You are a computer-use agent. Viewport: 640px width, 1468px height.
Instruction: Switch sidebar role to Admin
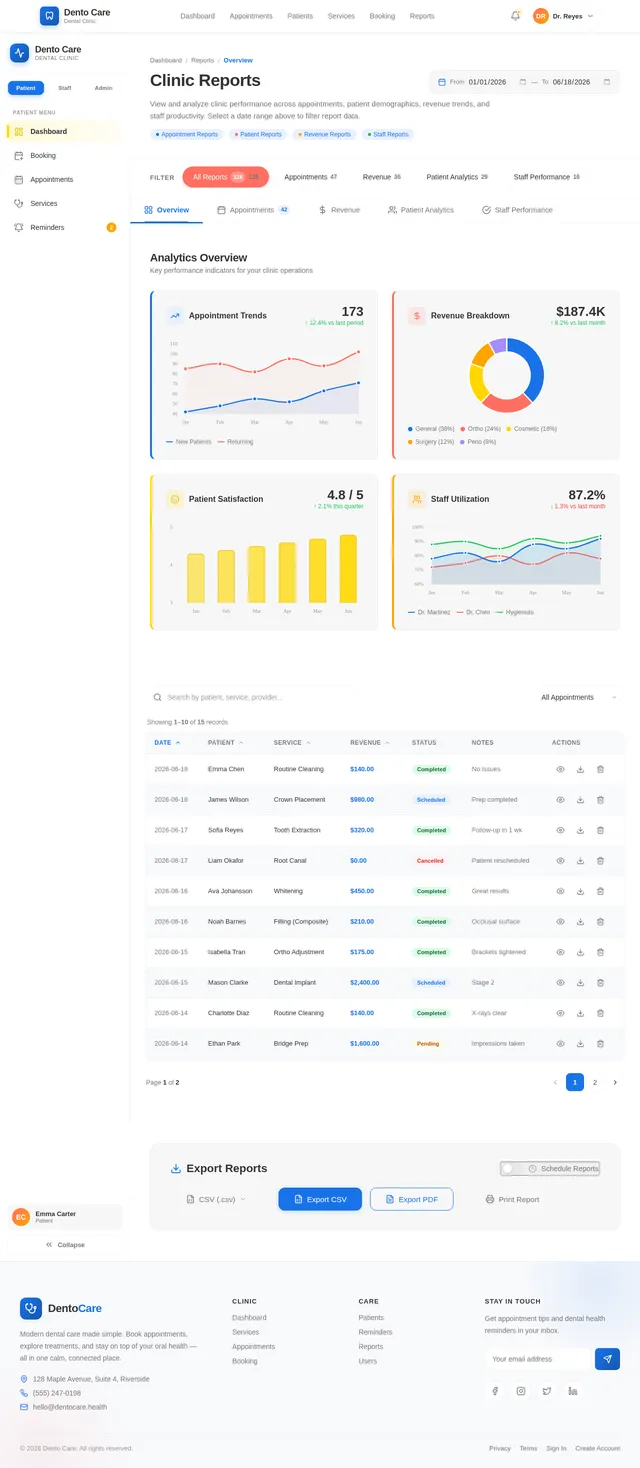pyautogui.click(x=104, y=88)
